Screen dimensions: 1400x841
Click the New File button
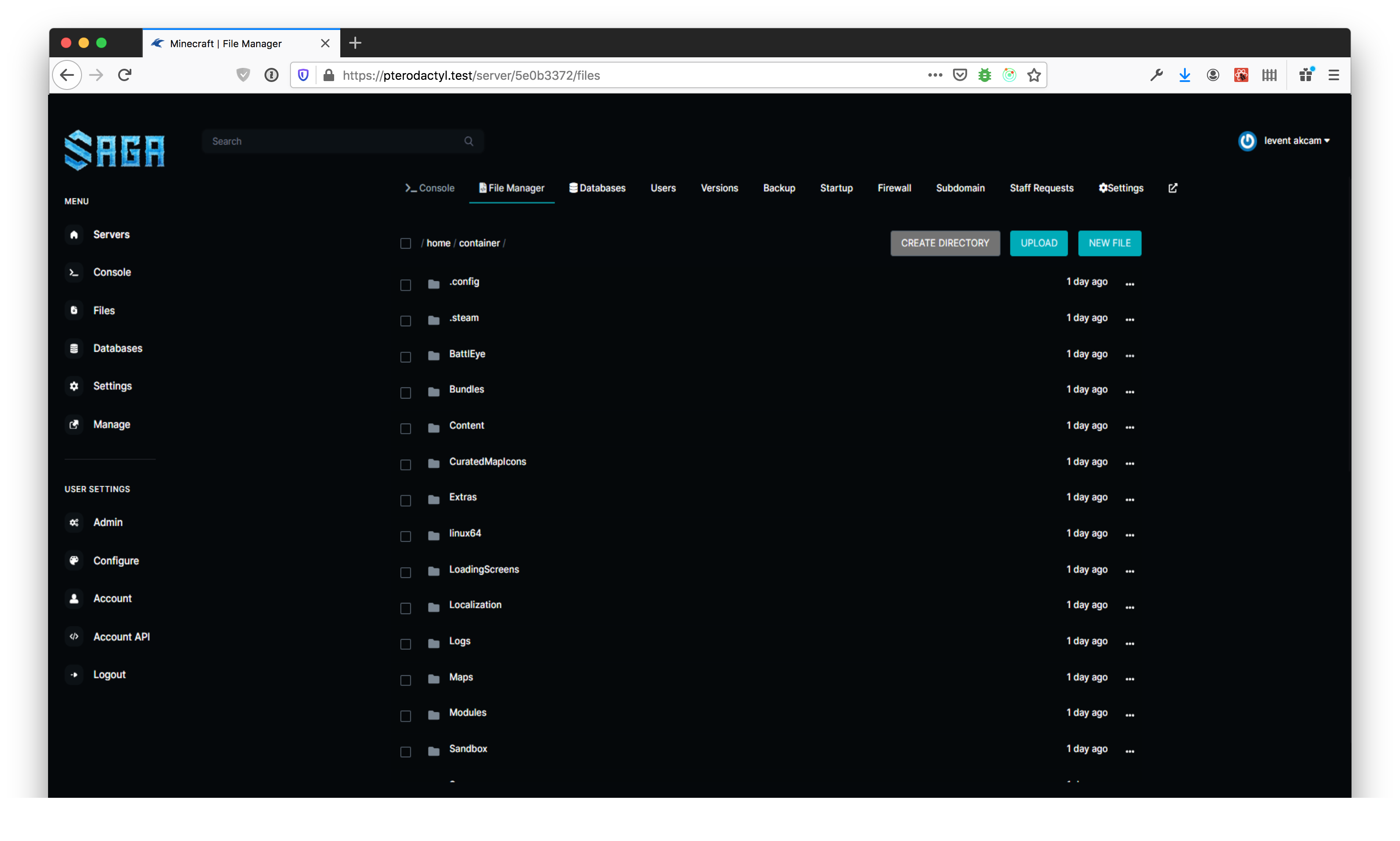[x=1109, y=243]
